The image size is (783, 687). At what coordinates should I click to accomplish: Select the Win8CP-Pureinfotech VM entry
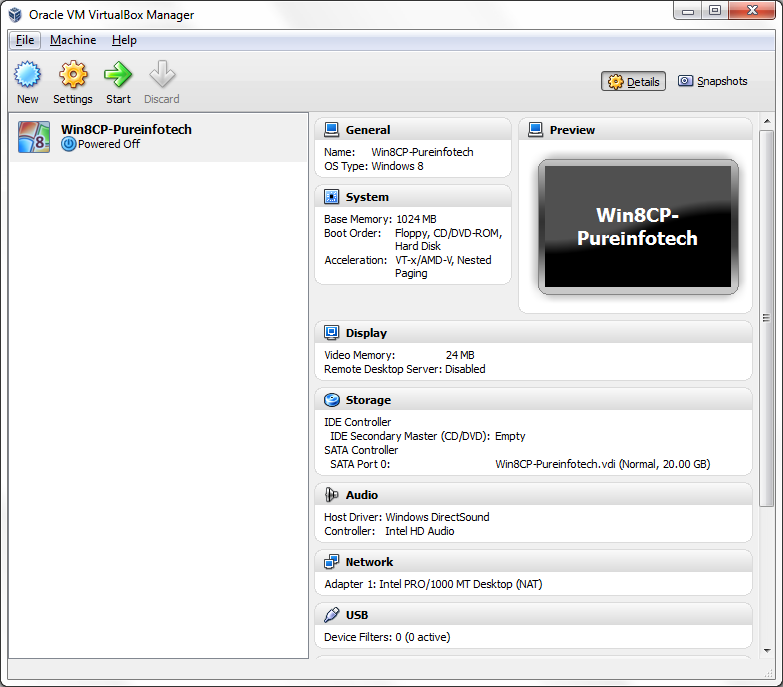coord(158,137)
